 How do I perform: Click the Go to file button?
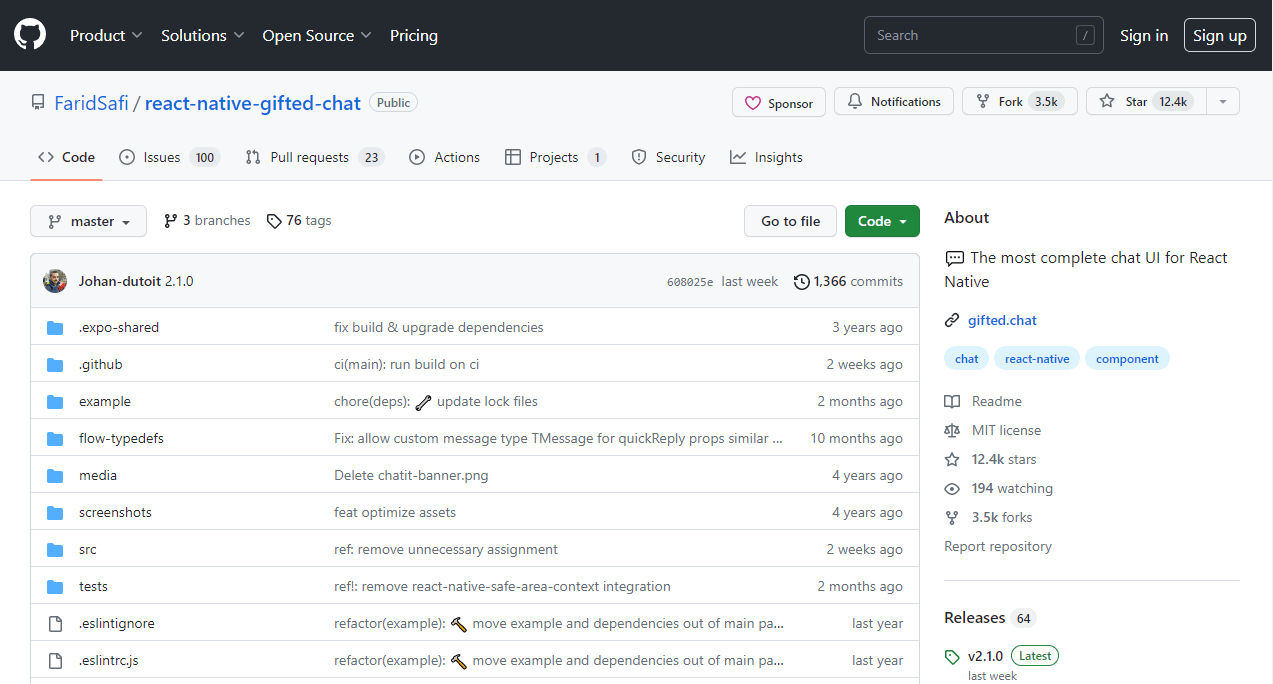(790, 221)
